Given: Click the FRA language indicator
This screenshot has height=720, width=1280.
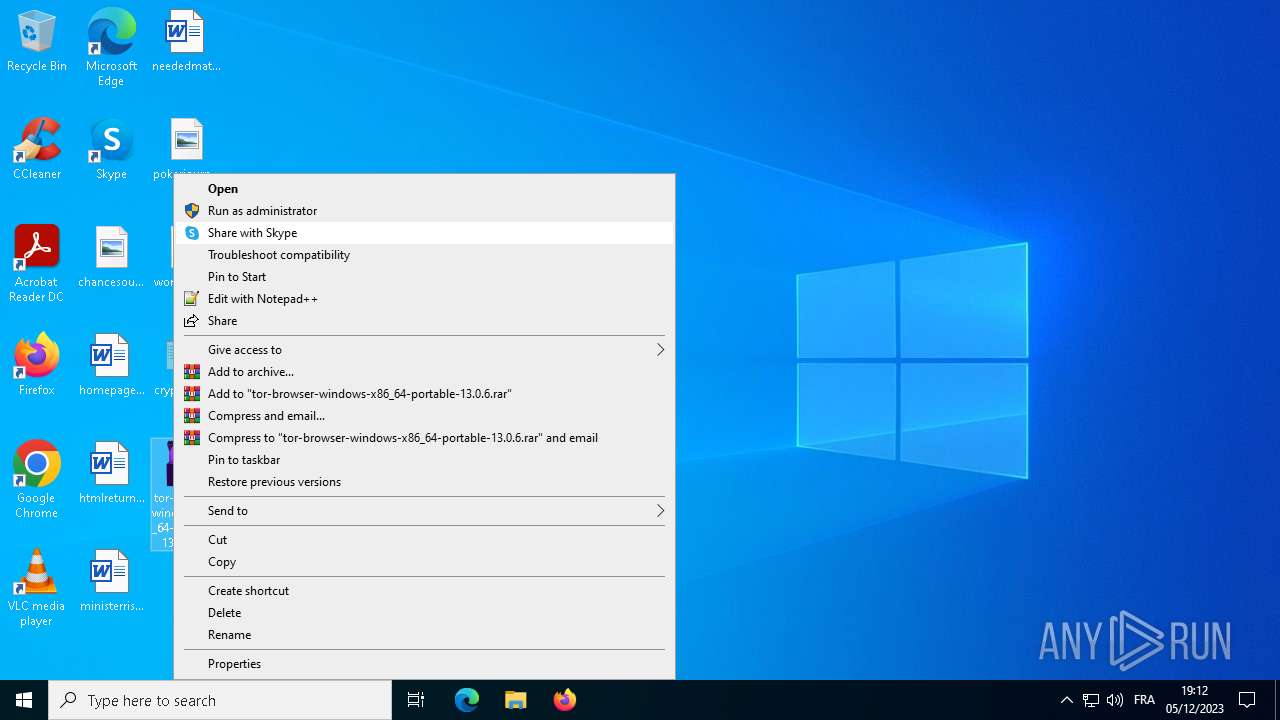Looking at the screenshot, I should click(1144, 700).
